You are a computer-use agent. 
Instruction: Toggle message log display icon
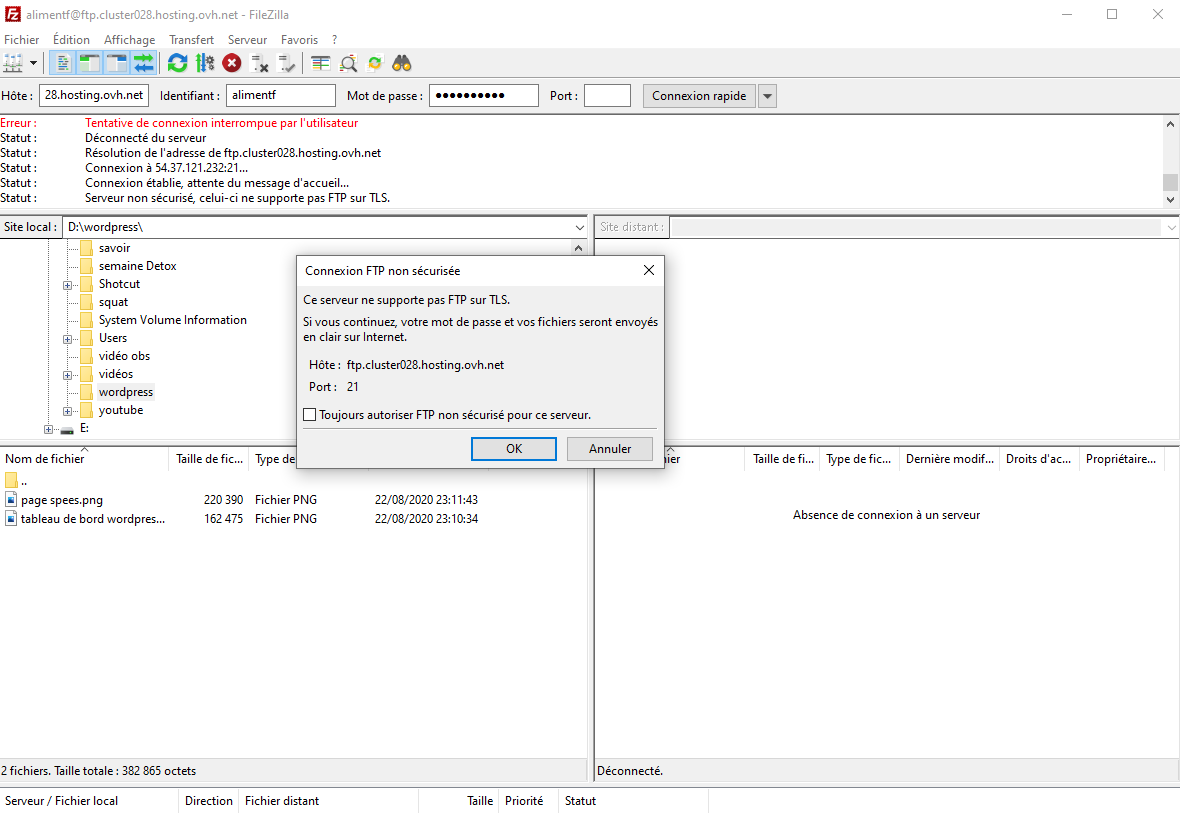tap(63, 63)
